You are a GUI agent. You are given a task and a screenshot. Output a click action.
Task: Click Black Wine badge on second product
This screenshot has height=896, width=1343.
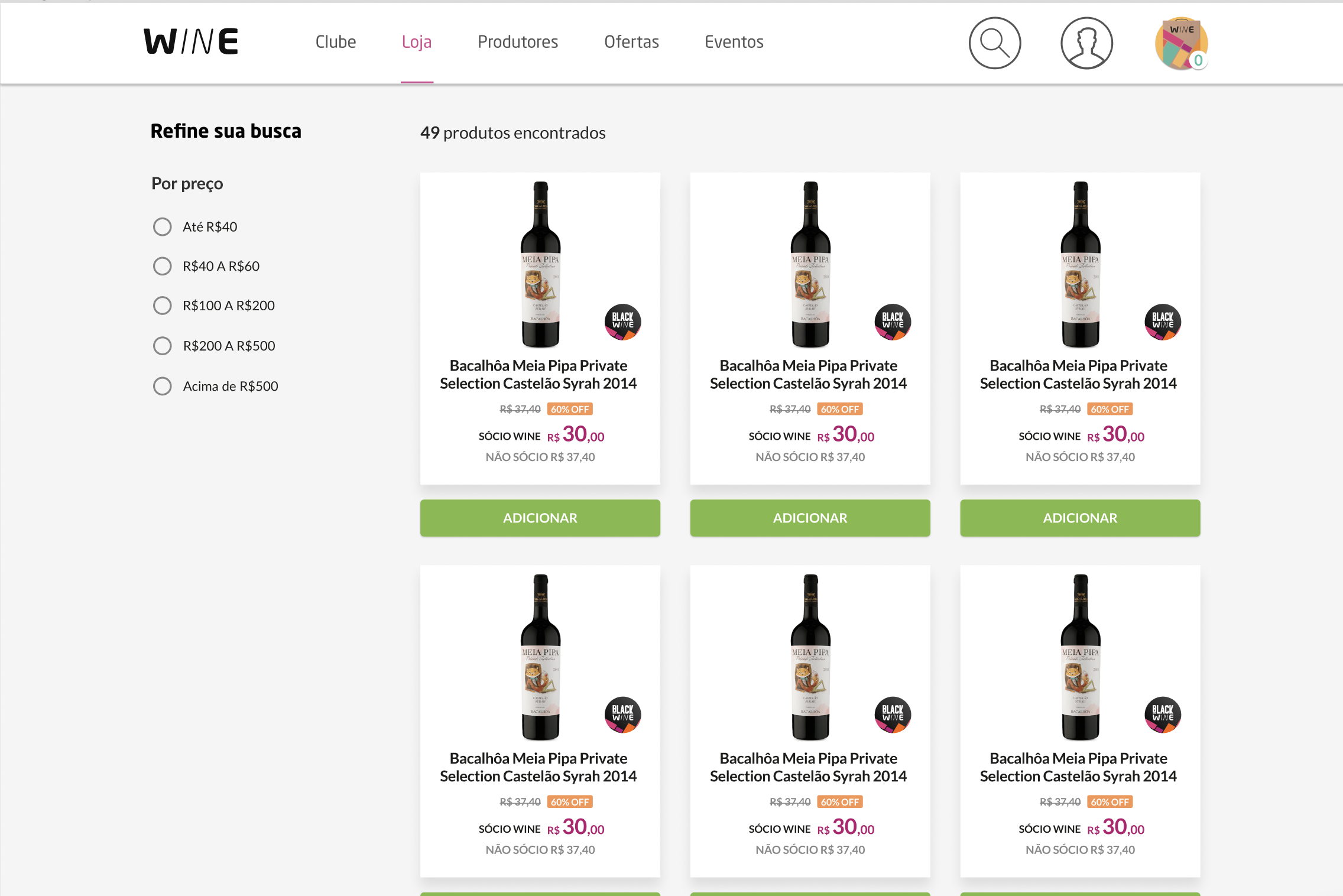coord(893,322)
